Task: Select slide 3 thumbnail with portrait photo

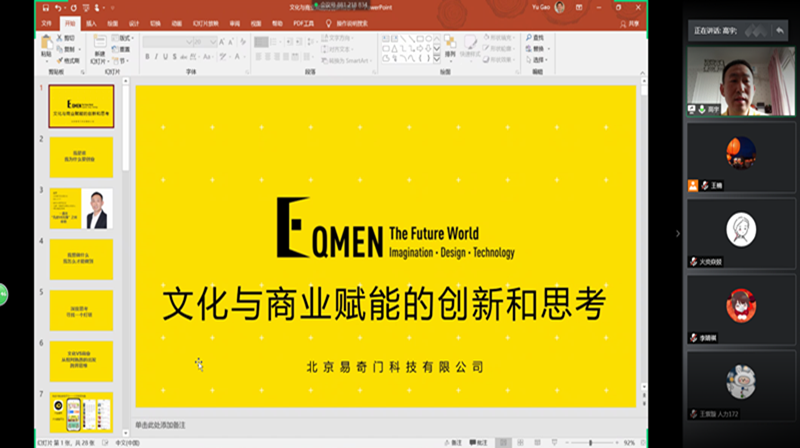Action: [x=82, y=208]
